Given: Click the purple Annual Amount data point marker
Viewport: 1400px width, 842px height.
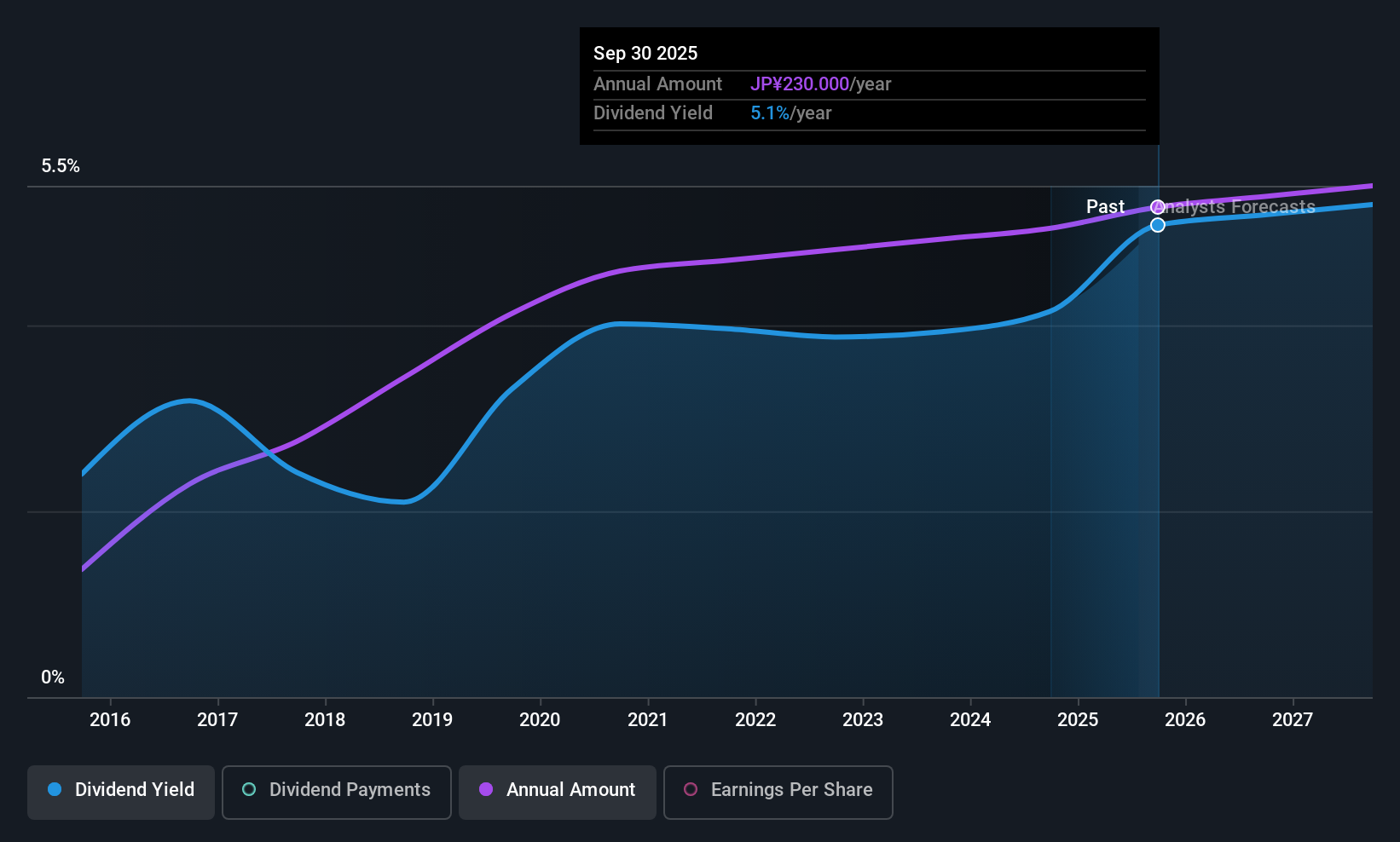Looking at the screenshot, I should pos(1158,207).
